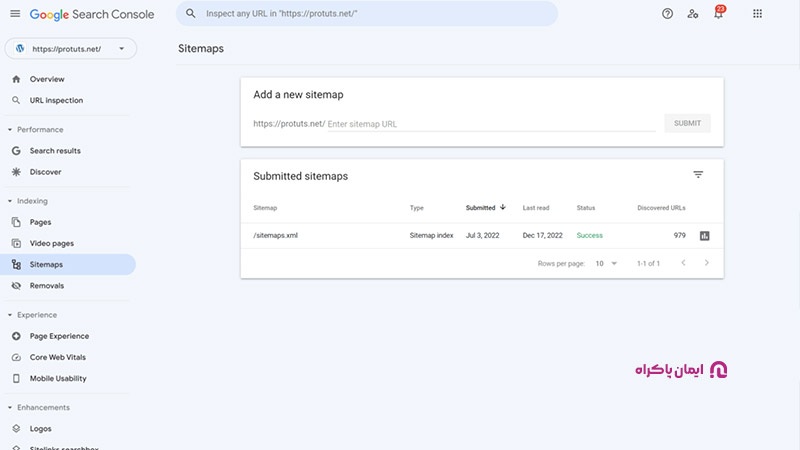The image size is (800, 450).
Task: Open the hamburger main menu
Action: [x=15, y=14]
